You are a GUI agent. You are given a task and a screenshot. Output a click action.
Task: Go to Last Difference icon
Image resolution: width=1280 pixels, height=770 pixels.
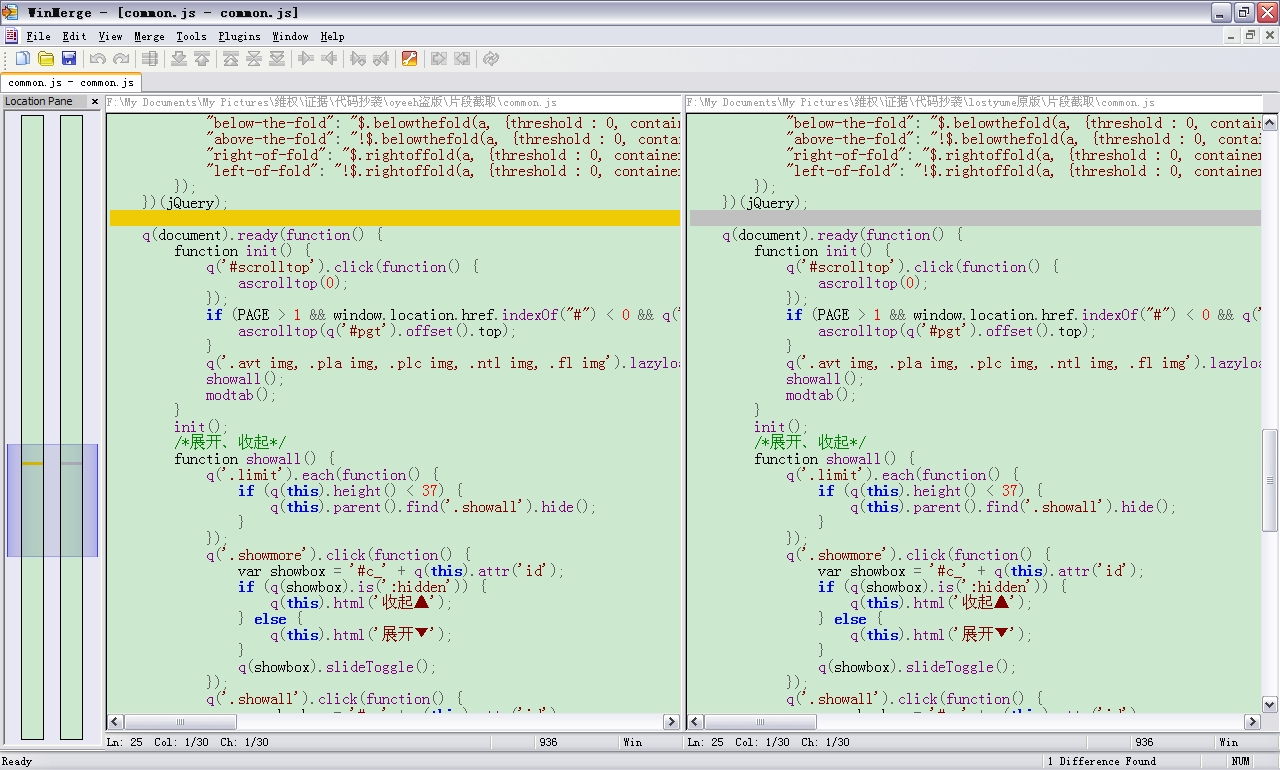point(277,59)
